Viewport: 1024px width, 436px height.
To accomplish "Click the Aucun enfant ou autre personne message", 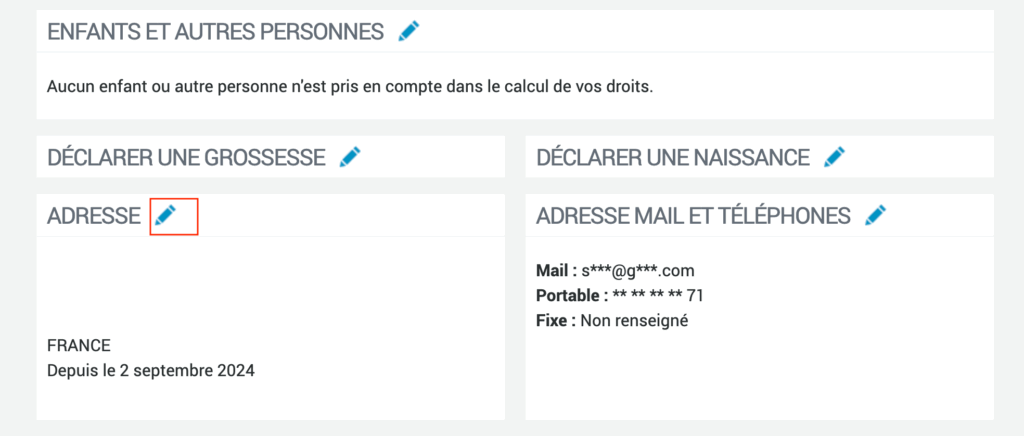I will click(350, 87).
